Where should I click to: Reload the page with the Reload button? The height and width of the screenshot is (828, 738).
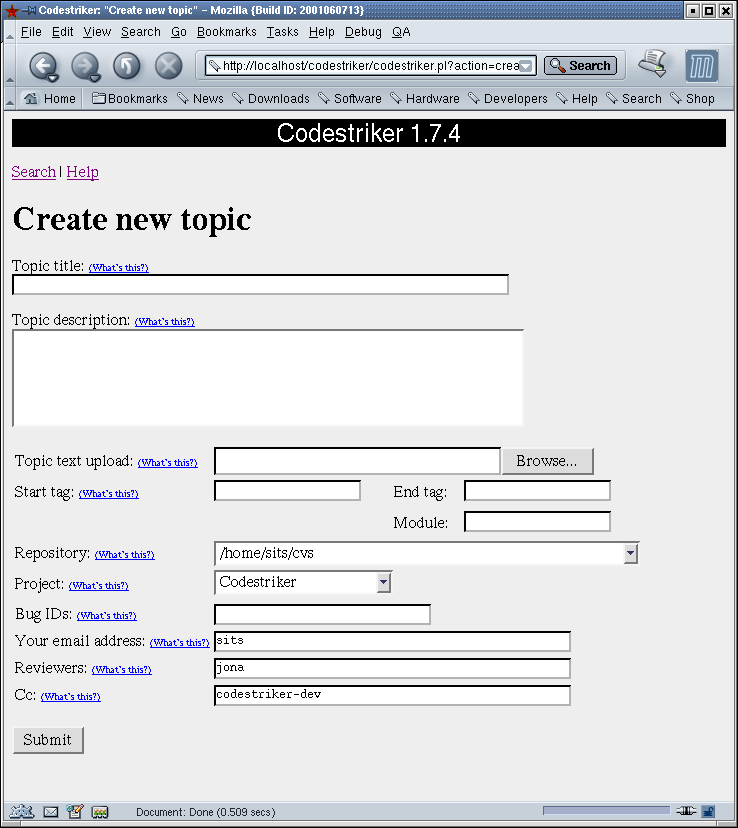pos(126,66)
